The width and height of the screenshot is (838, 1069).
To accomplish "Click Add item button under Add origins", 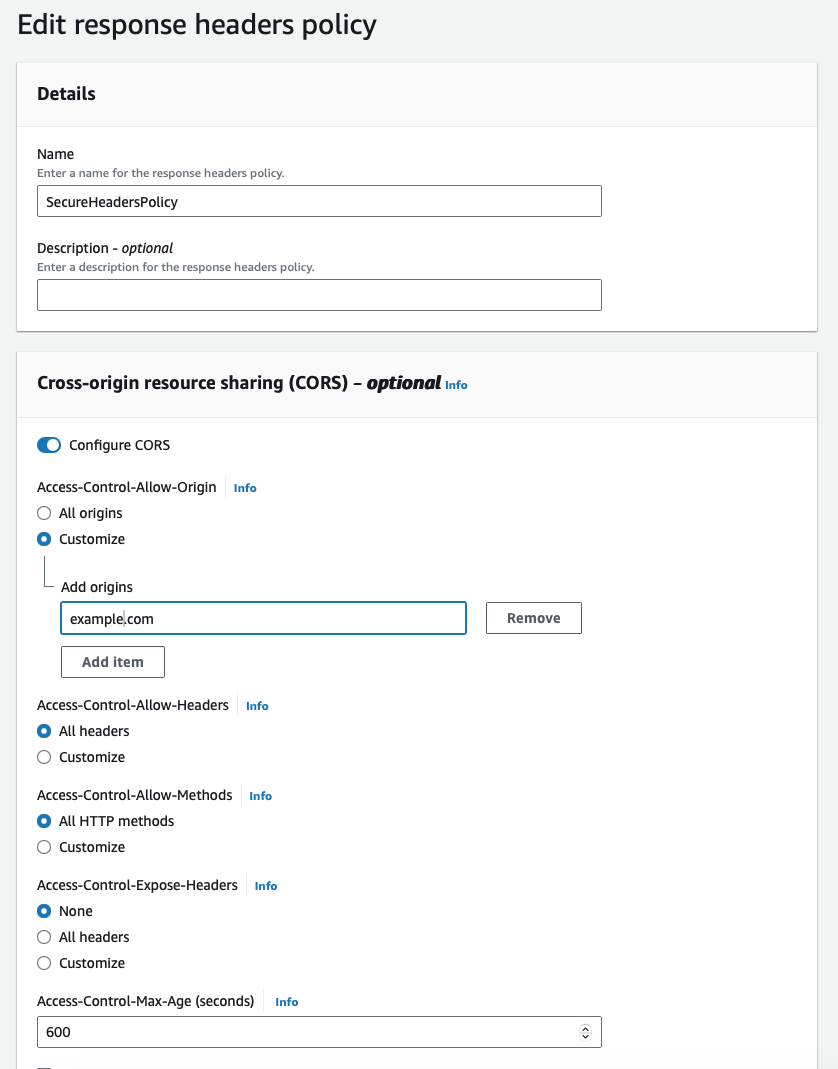I will click(x=113, y=662).
